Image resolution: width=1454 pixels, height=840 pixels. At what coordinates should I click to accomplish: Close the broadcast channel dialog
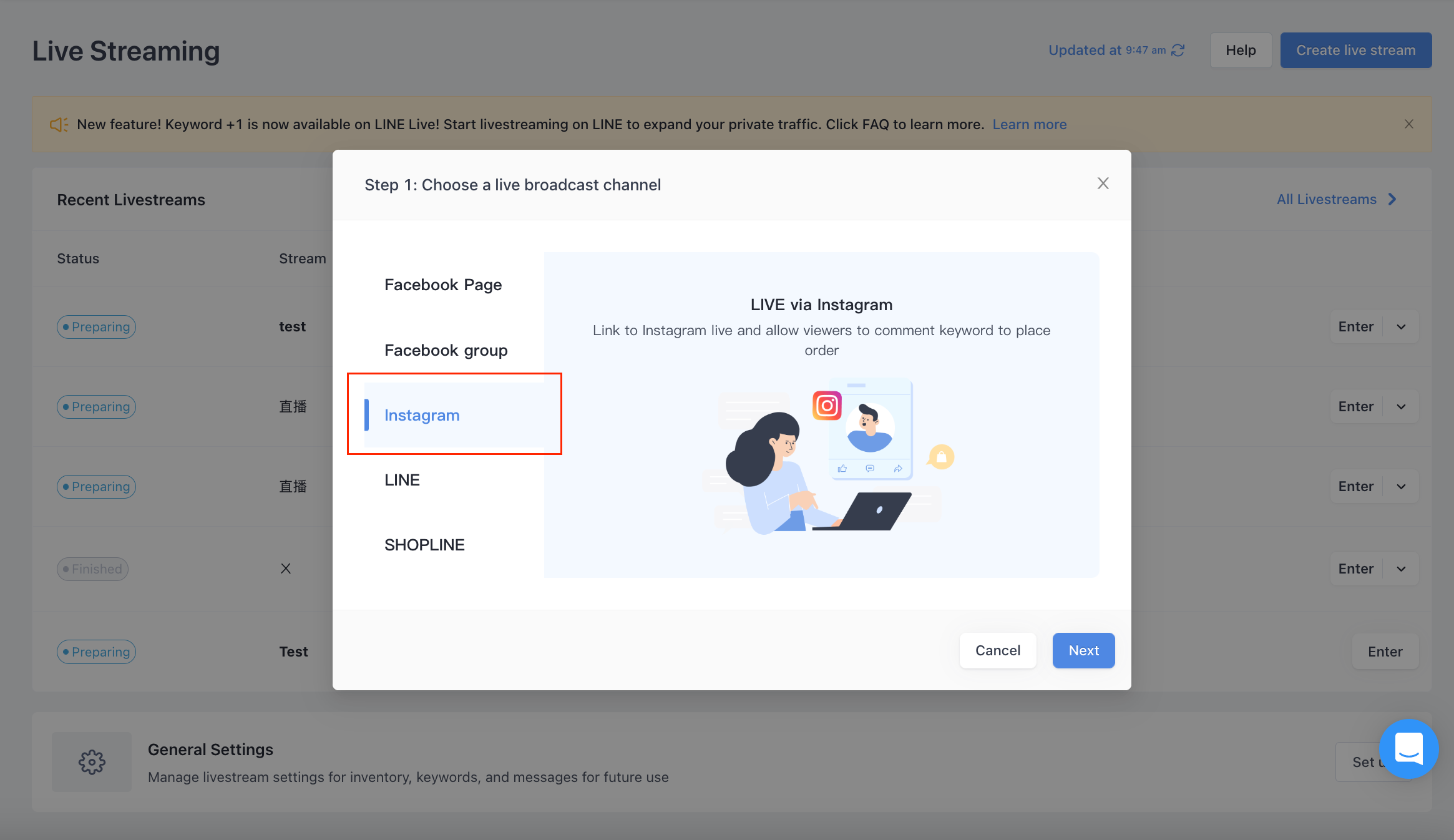(x=1103, y=183)
